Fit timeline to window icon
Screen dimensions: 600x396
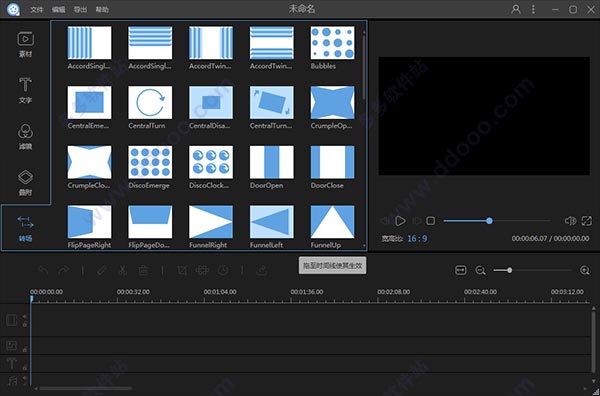460,270
